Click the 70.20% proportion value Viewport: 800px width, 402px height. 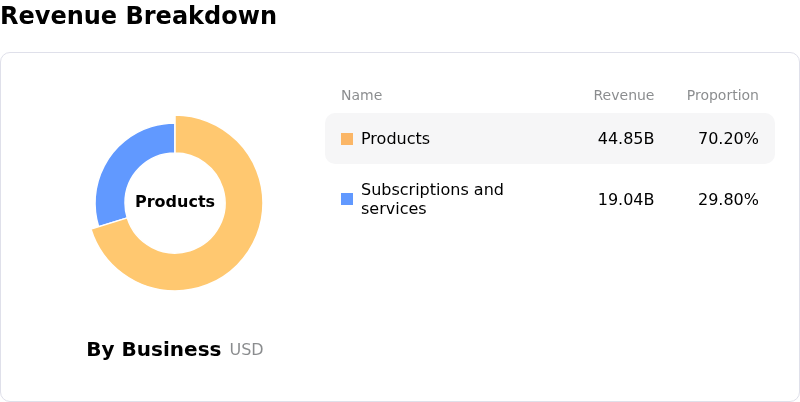click(x=728, y=139)
